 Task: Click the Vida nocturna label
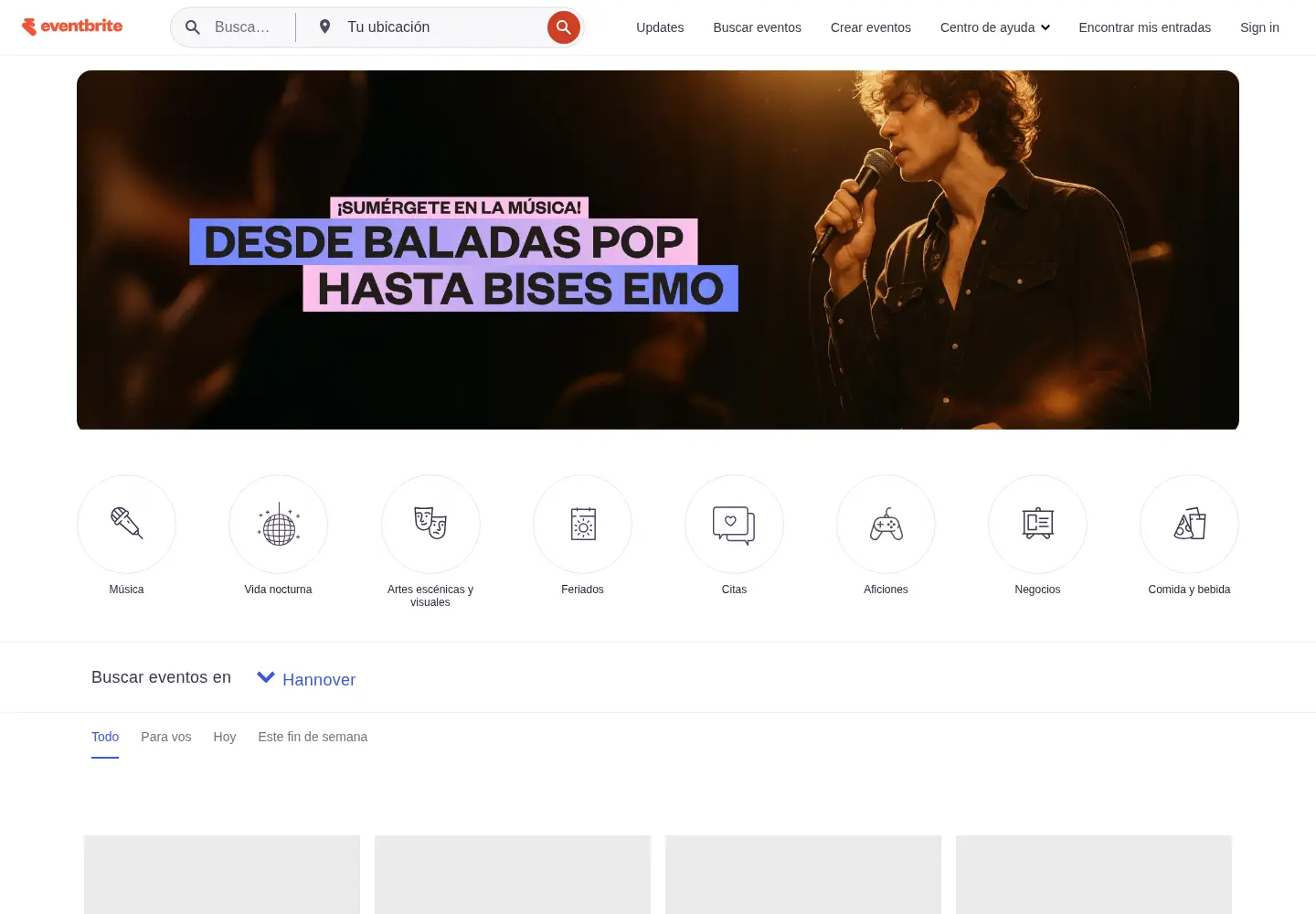click(279, 590)
